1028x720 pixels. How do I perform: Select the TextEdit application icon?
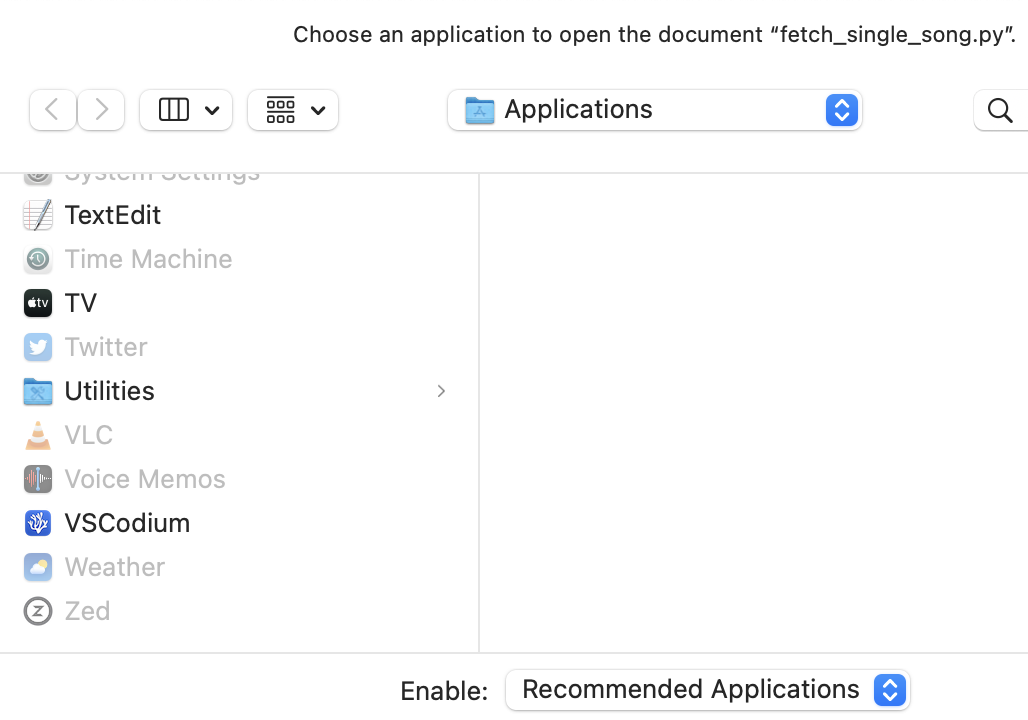(x=37, y=214)
